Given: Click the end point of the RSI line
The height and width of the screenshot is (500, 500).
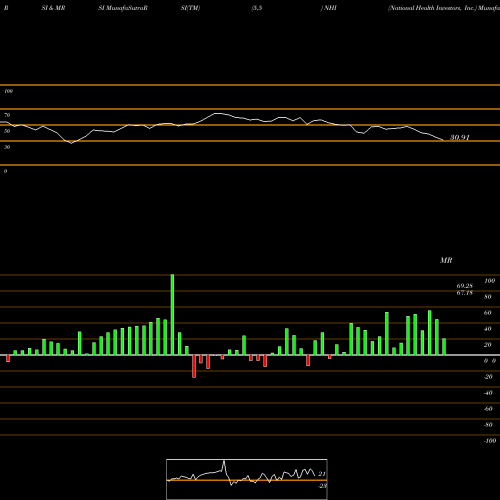Looking at the screenshot, I should pos(443,140).
